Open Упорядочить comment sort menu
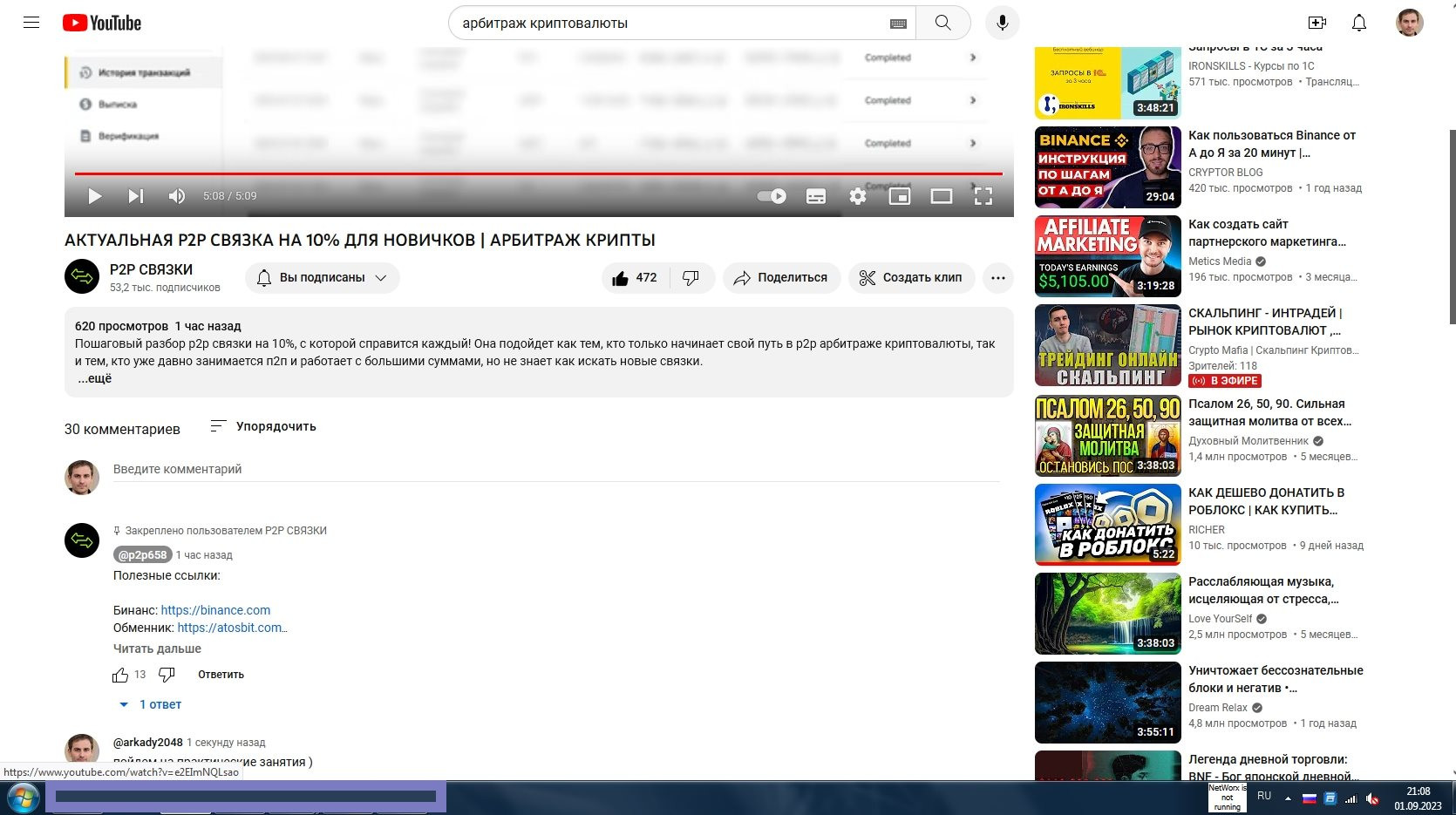 (x=263, y=426)
